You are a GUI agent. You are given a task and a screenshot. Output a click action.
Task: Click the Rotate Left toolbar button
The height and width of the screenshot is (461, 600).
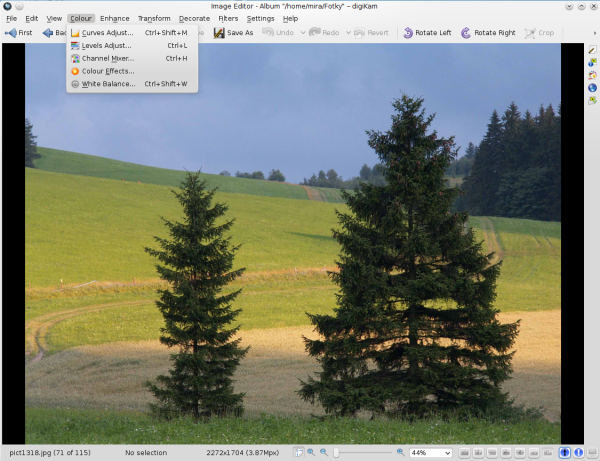tap(429, 33)
